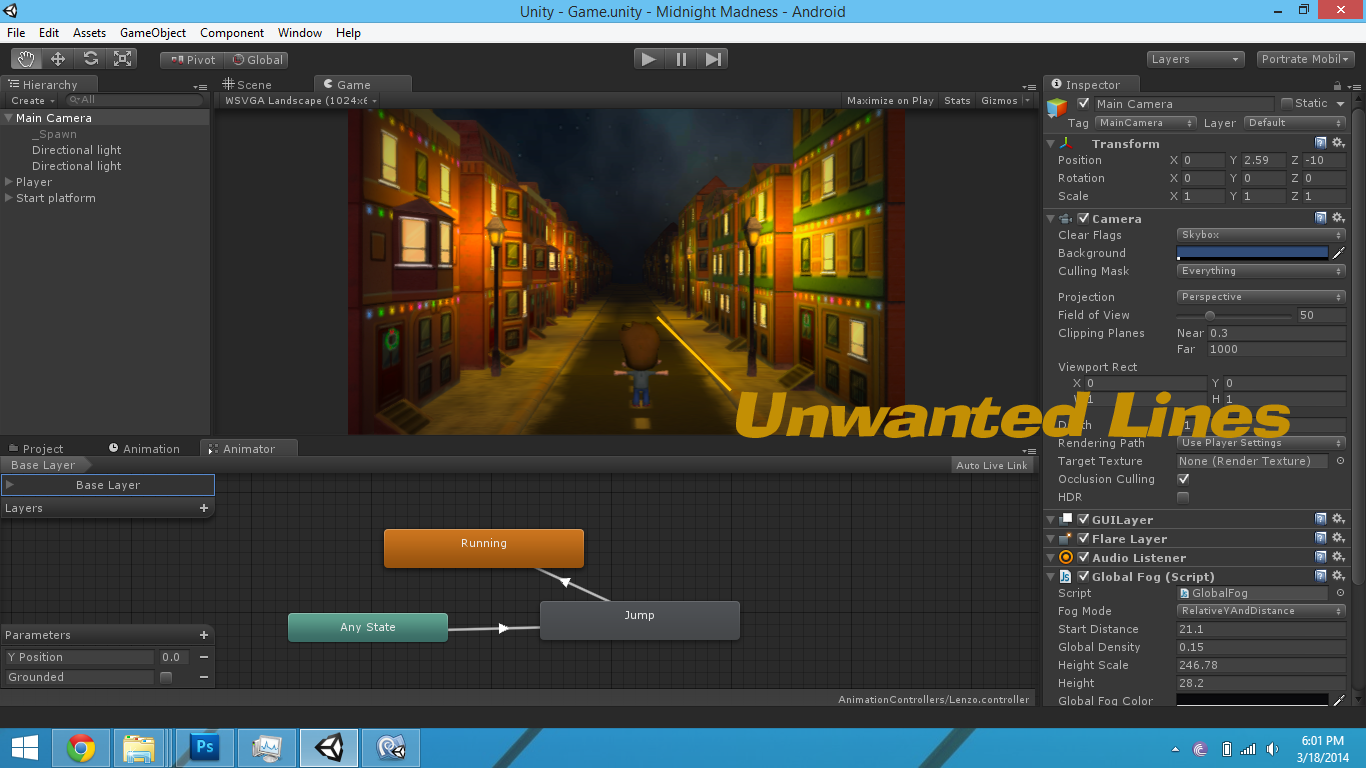Expand the Player object in Hierarchy

pyautogui.click(x=8, y=182)
